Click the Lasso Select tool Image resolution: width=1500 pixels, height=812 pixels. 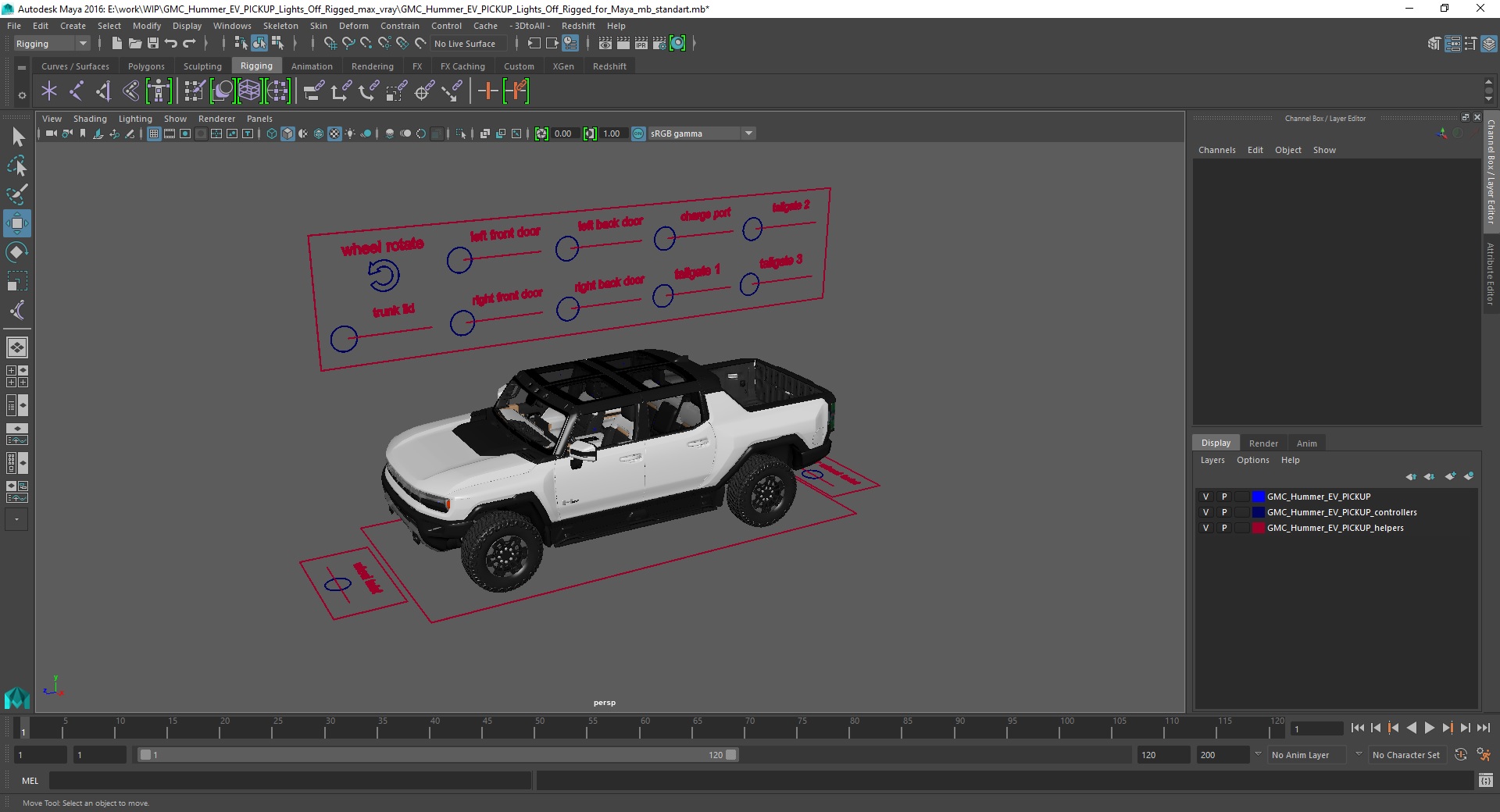pyautogui.click(x=16, y=166)
